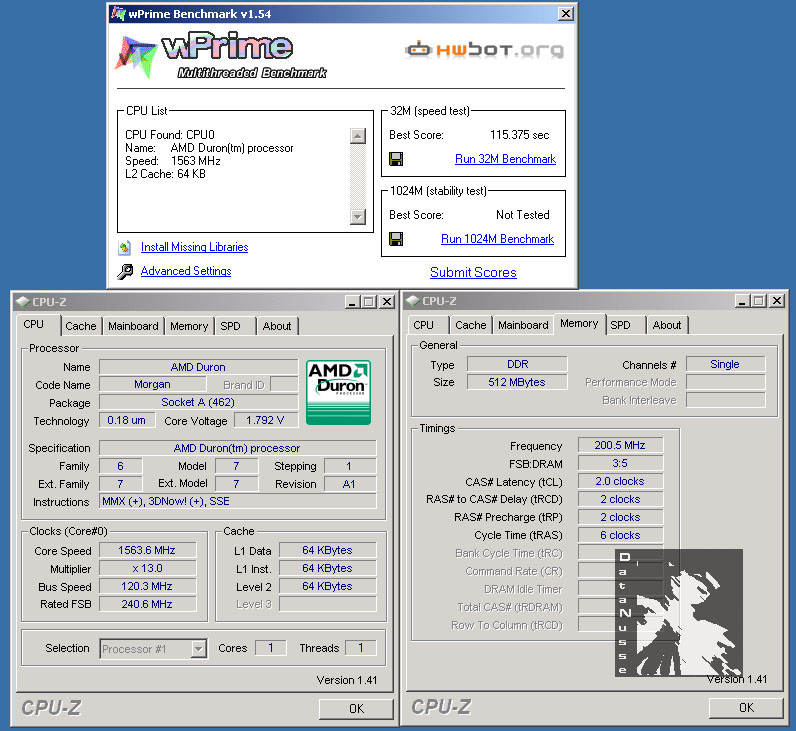Click memory Size value 512 MBytes
Screen dimensions: 796x731
(x=517, y=382)
